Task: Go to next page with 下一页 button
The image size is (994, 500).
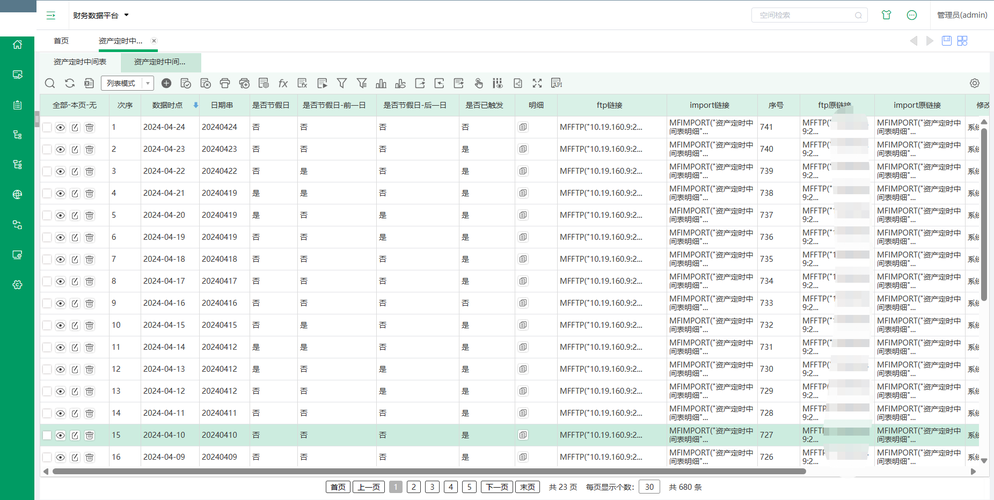Action: coord(497,487)
